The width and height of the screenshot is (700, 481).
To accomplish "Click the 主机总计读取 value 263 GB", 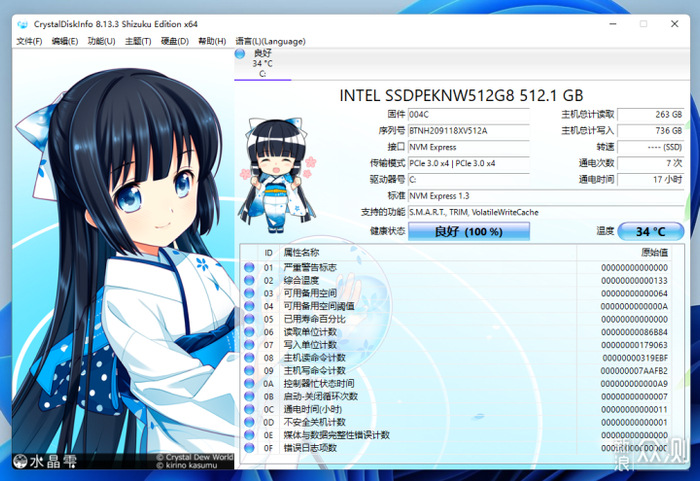I will 651,115.
